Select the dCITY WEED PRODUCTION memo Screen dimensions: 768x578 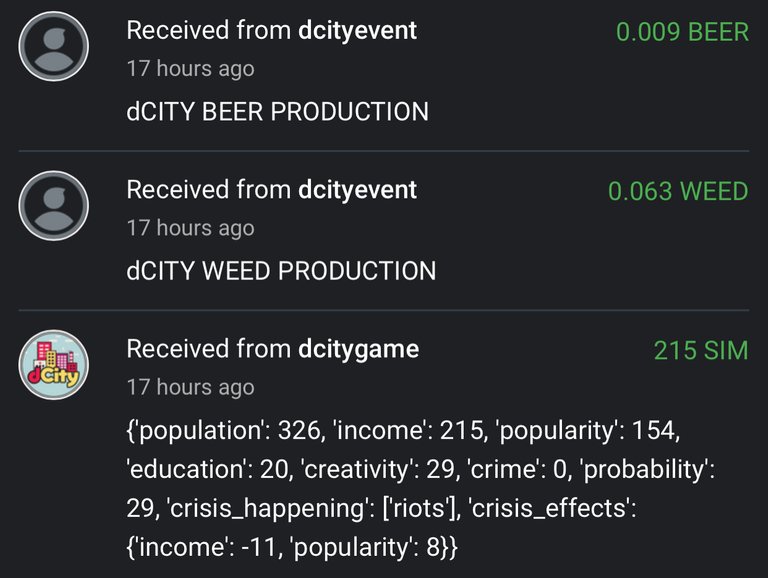281,271
